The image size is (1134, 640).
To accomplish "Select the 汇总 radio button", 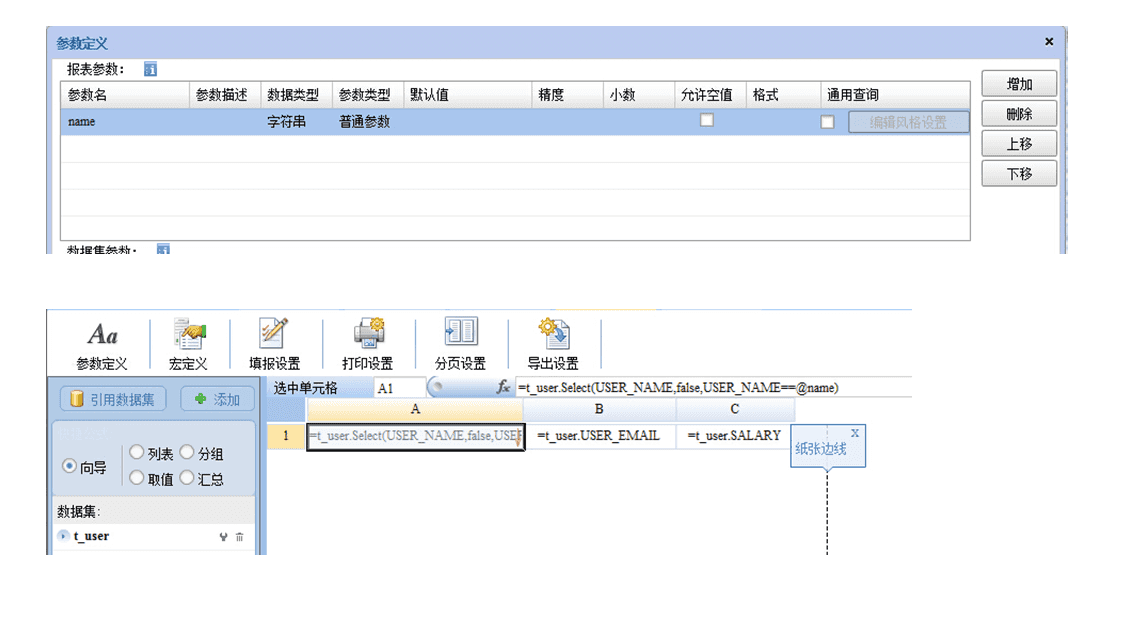I will point(187,477).
